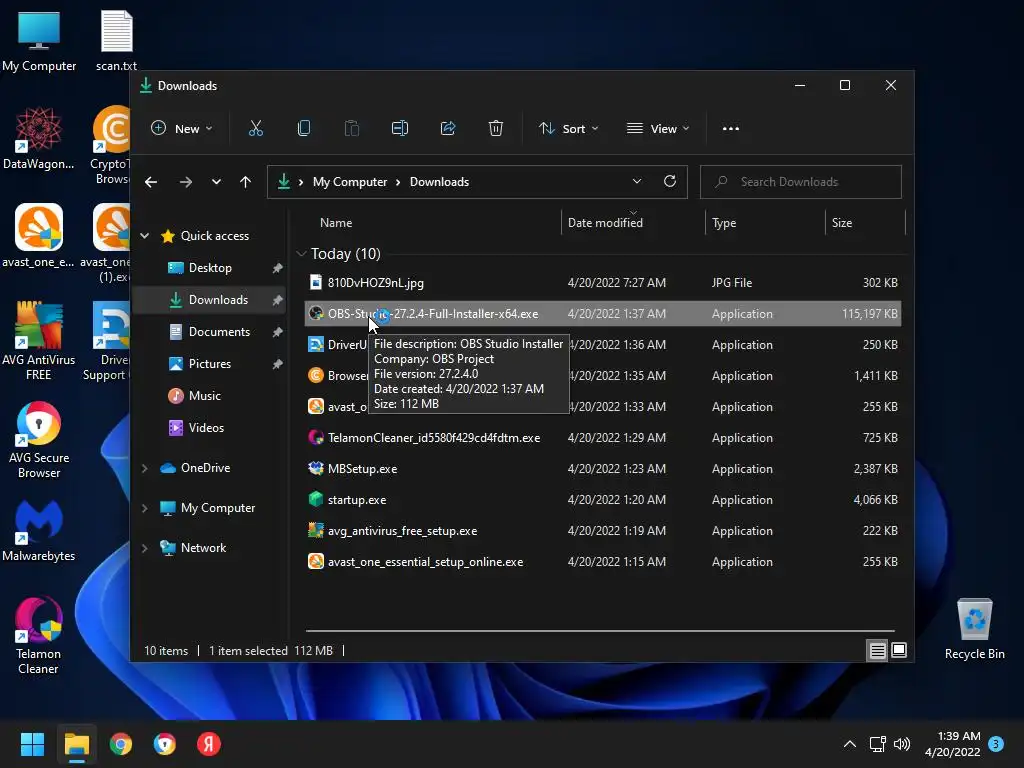
Task: Click the startup.exe green cube icon
Action: 316,499
